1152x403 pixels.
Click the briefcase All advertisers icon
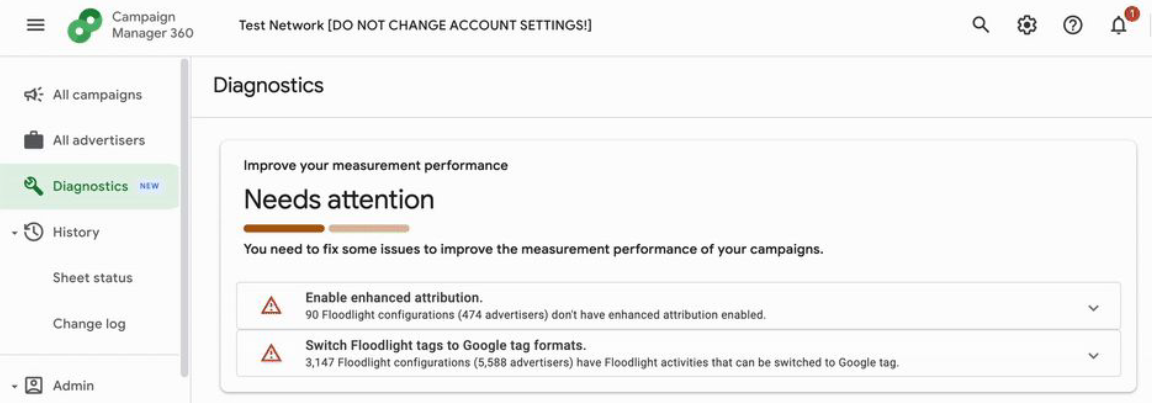[34, 140]
